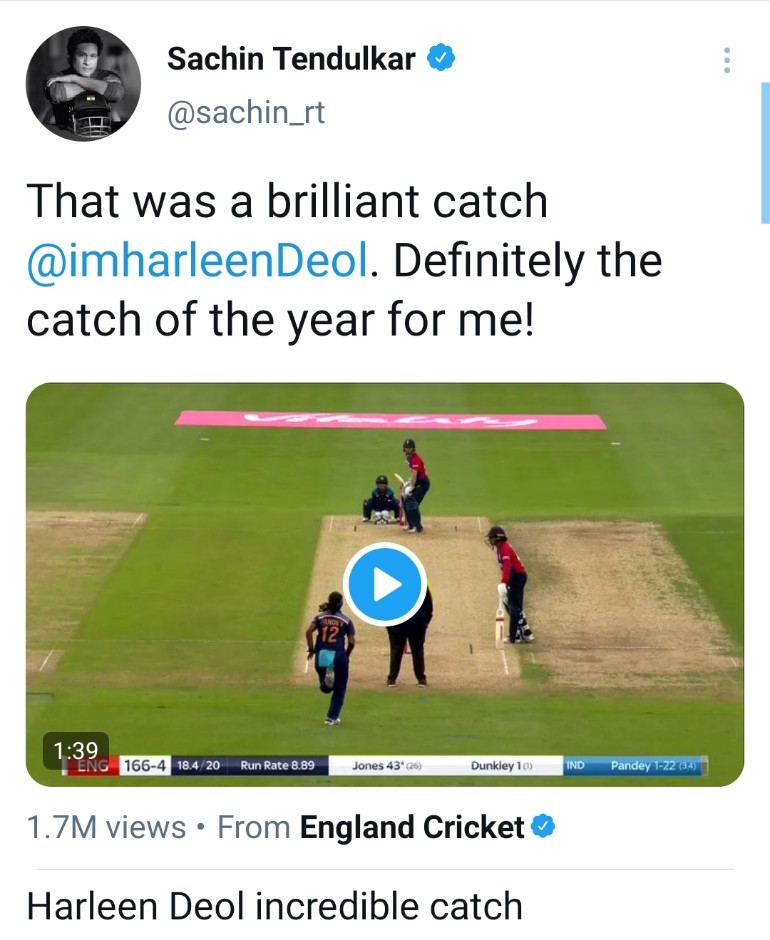Click the 1:39 video duration badge
770x940 pixels.
tap(75, 749)
